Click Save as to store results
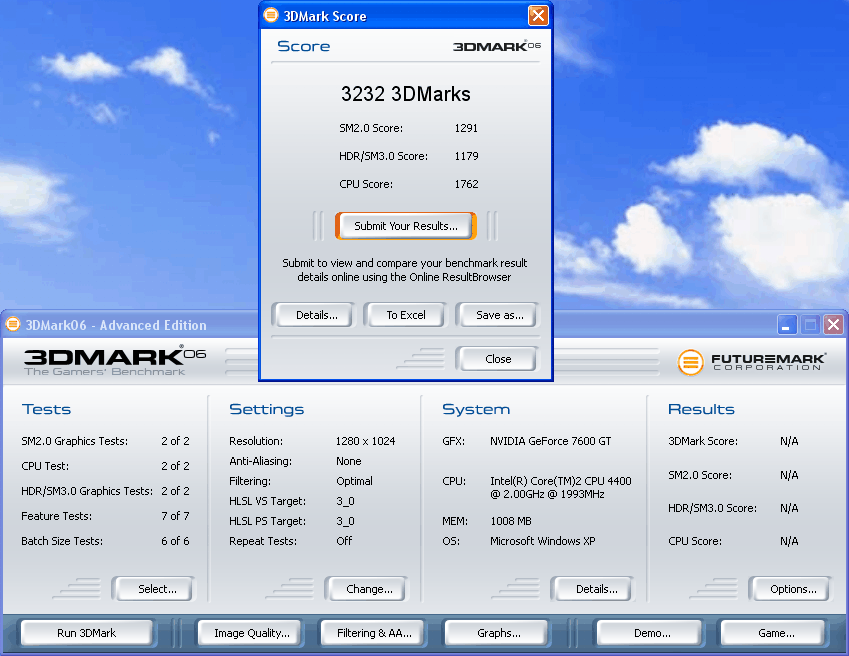This screenshot has width=849, height=656. click(500, 315)
